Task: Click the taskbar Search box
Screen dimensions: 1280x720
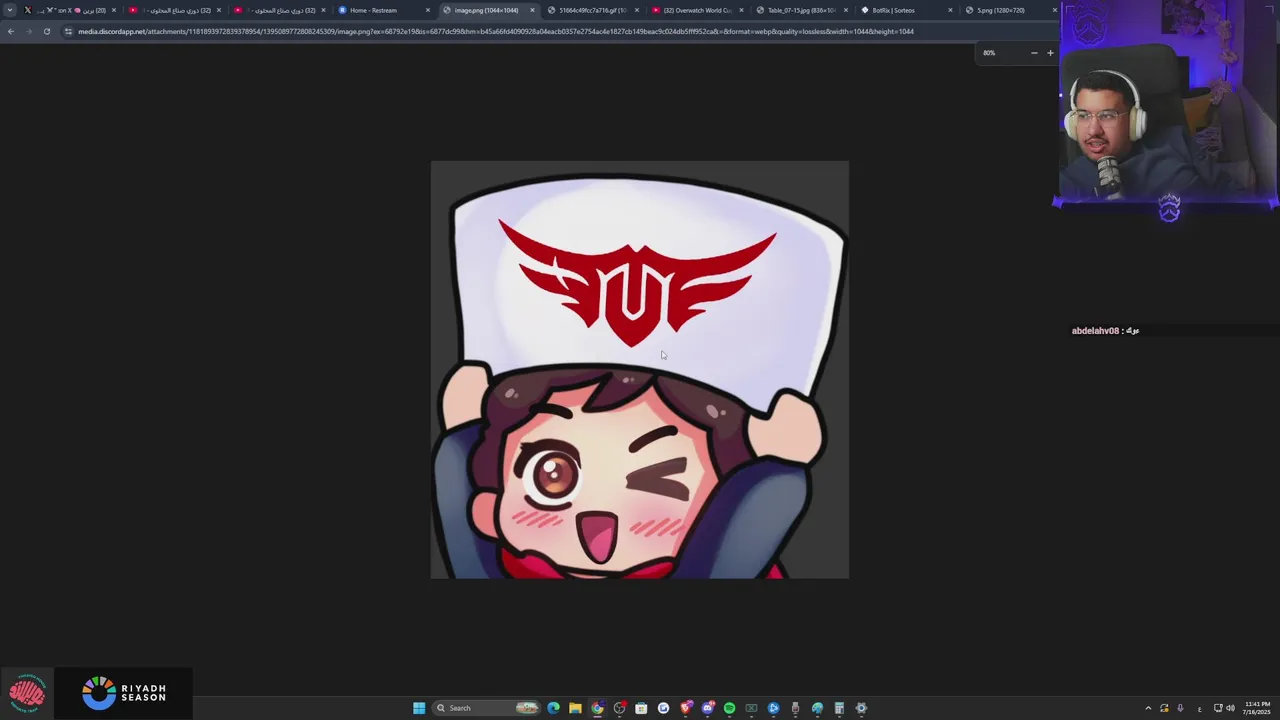Action: pos(487,708)
